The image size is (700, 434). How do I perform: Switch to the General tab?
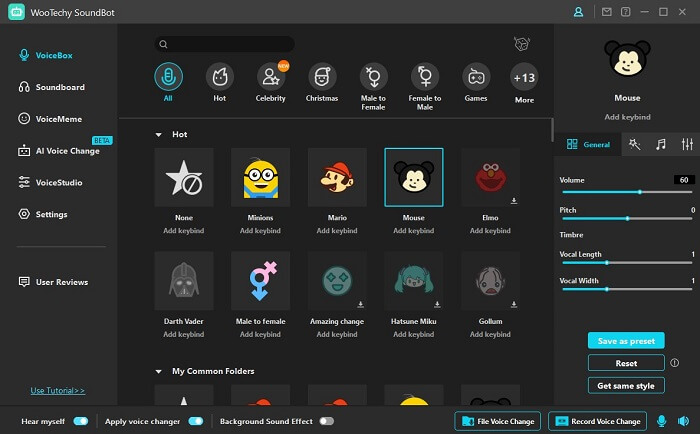click(x=588, y=144)
